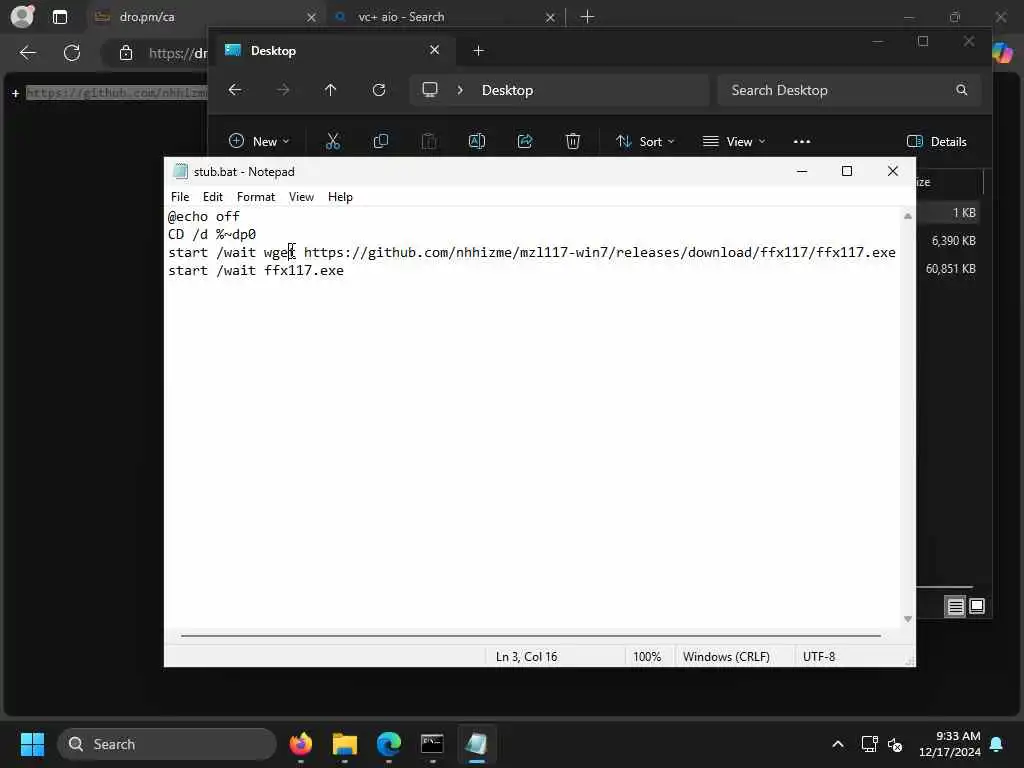Click the Rename icon in File Explorer
Image resolution: width=1024 pixels, height=768 pixels.
[477, 141]
